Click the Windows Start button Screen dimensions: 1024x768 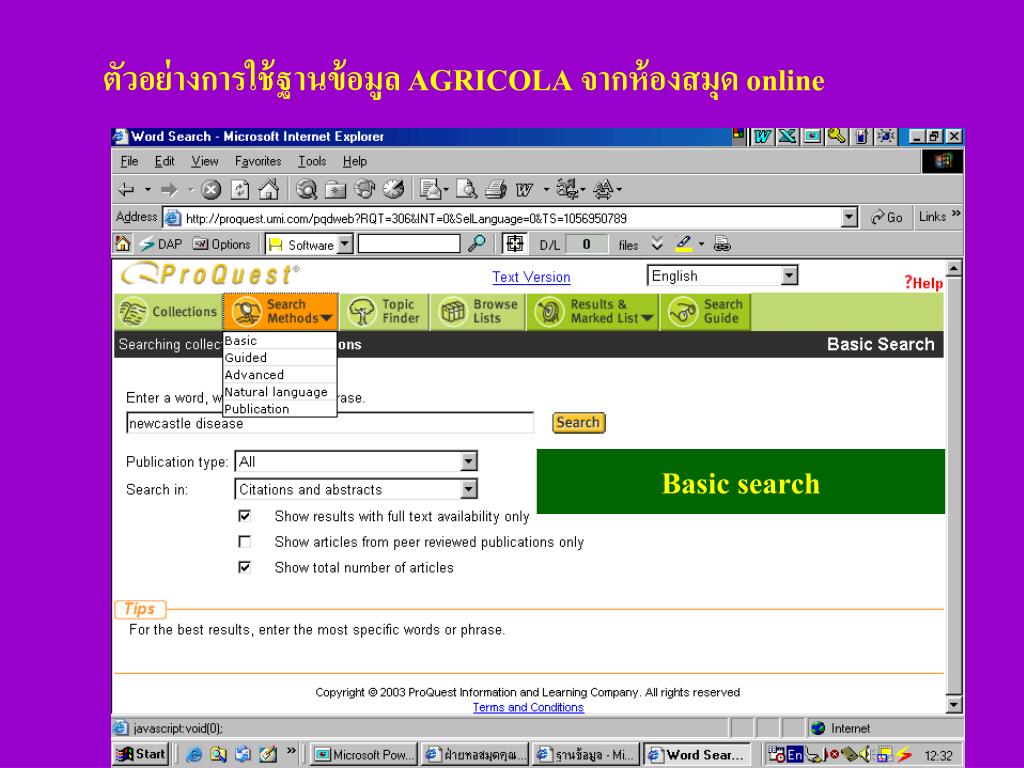pyautogui.click(x=142, y=754)
